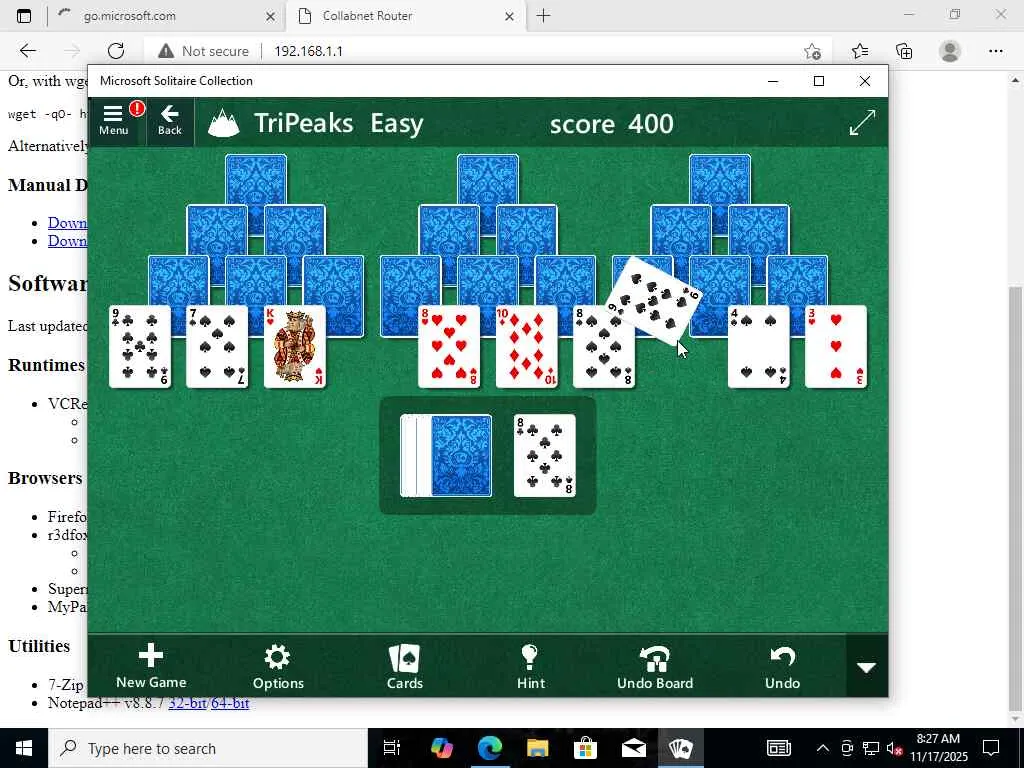Select the King of hearts card

tap(295, 347)
